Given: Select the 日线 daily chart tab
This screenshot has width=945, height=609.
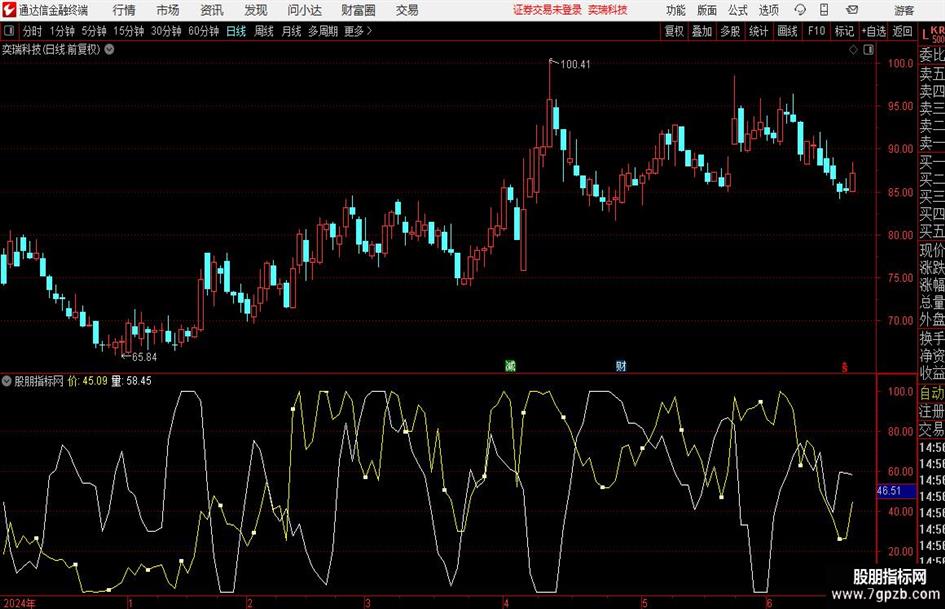Looking at the screenshot, I should 236,31.
